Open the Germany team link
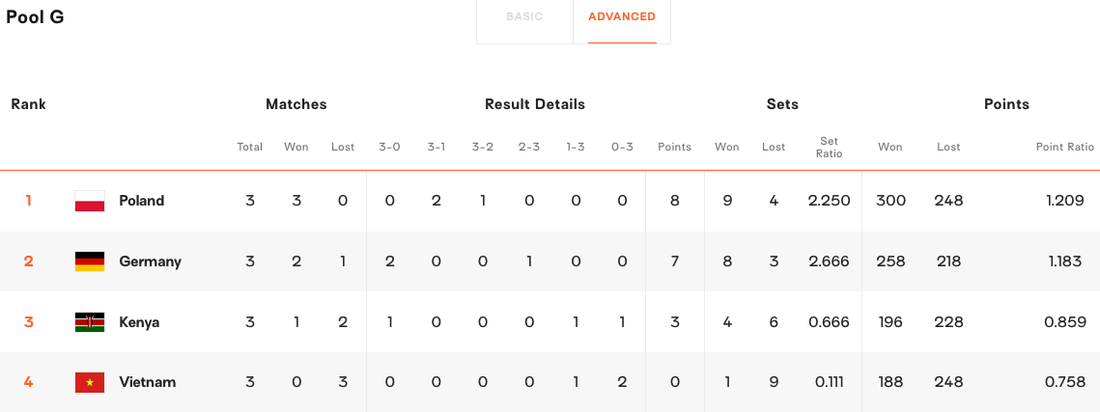 pos(150,262)
